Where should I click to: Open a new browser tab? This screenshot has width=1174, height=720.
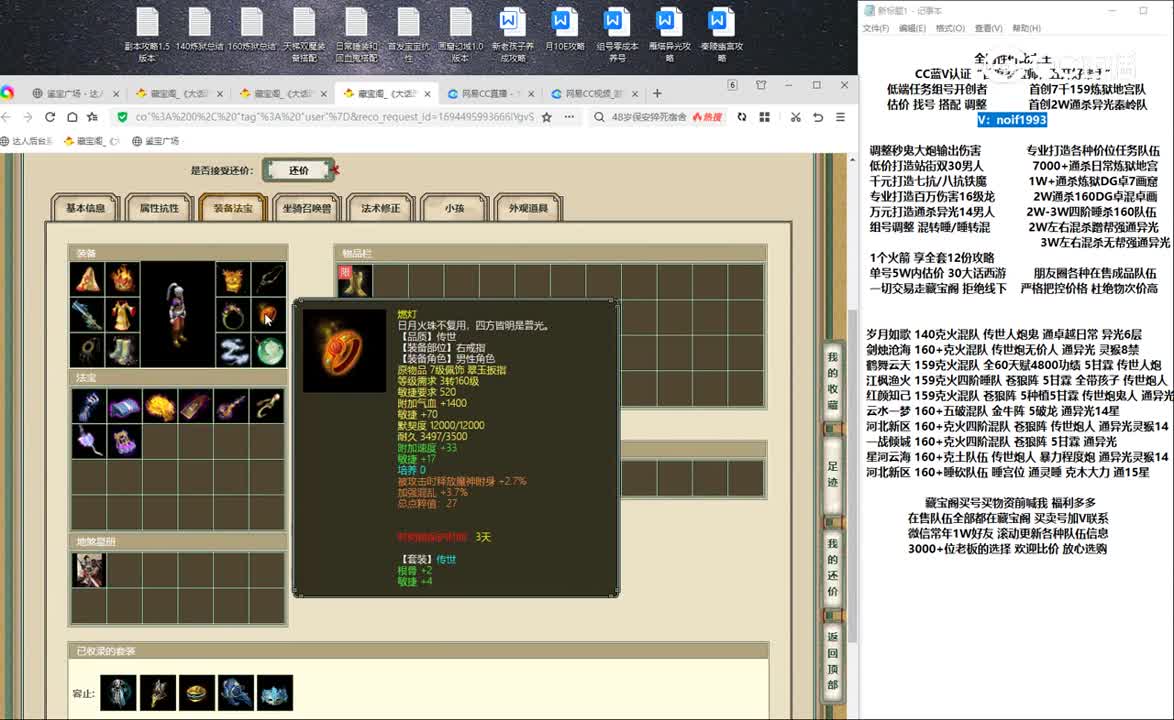pyautogui.click(x=657, y=94)
